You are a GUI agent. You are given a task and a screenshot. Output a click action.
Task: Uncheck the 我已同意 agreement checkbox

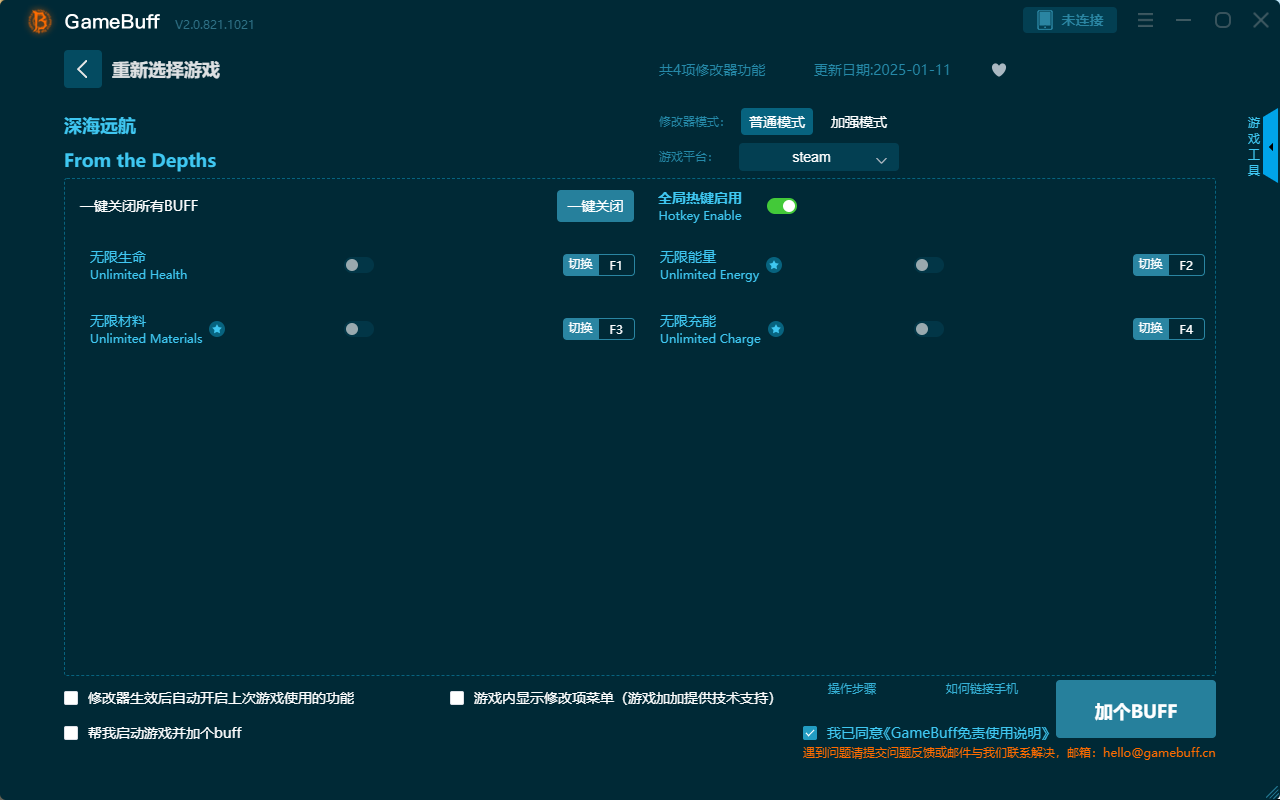pos(810,732)
